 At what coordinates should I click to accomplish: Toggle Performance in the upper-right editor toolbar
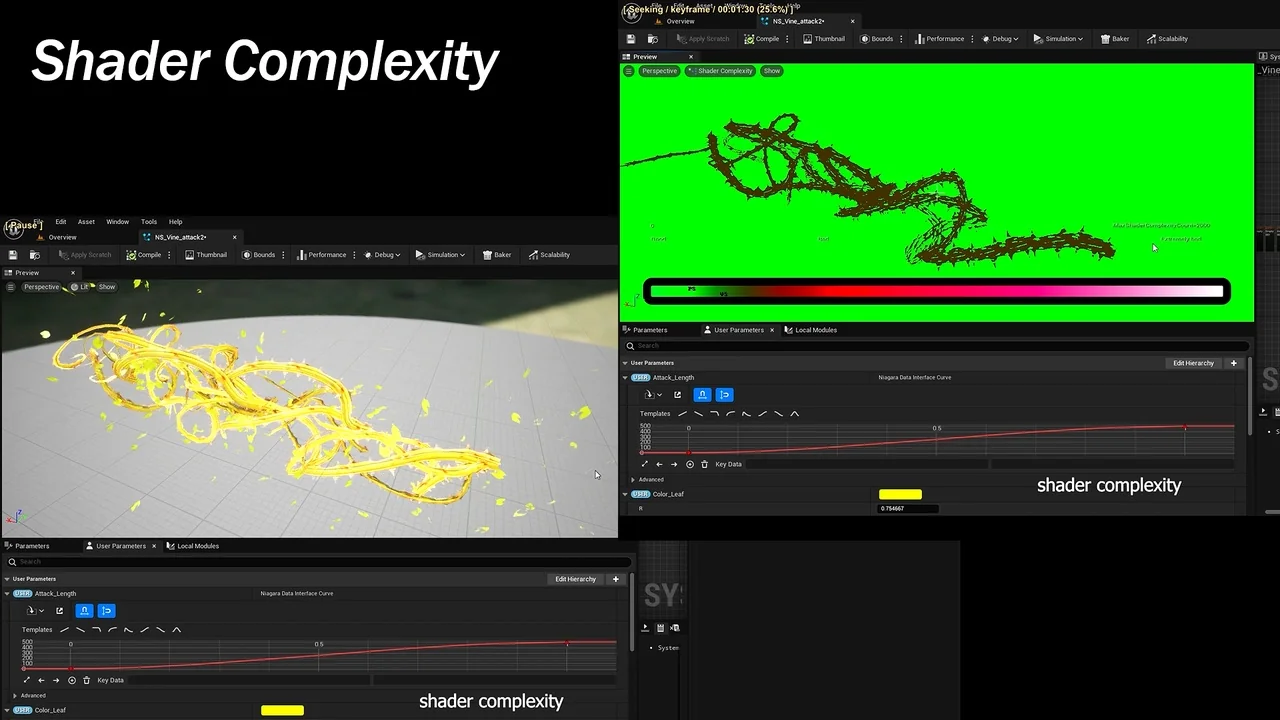pyautogui.click(x=939, y=39)
